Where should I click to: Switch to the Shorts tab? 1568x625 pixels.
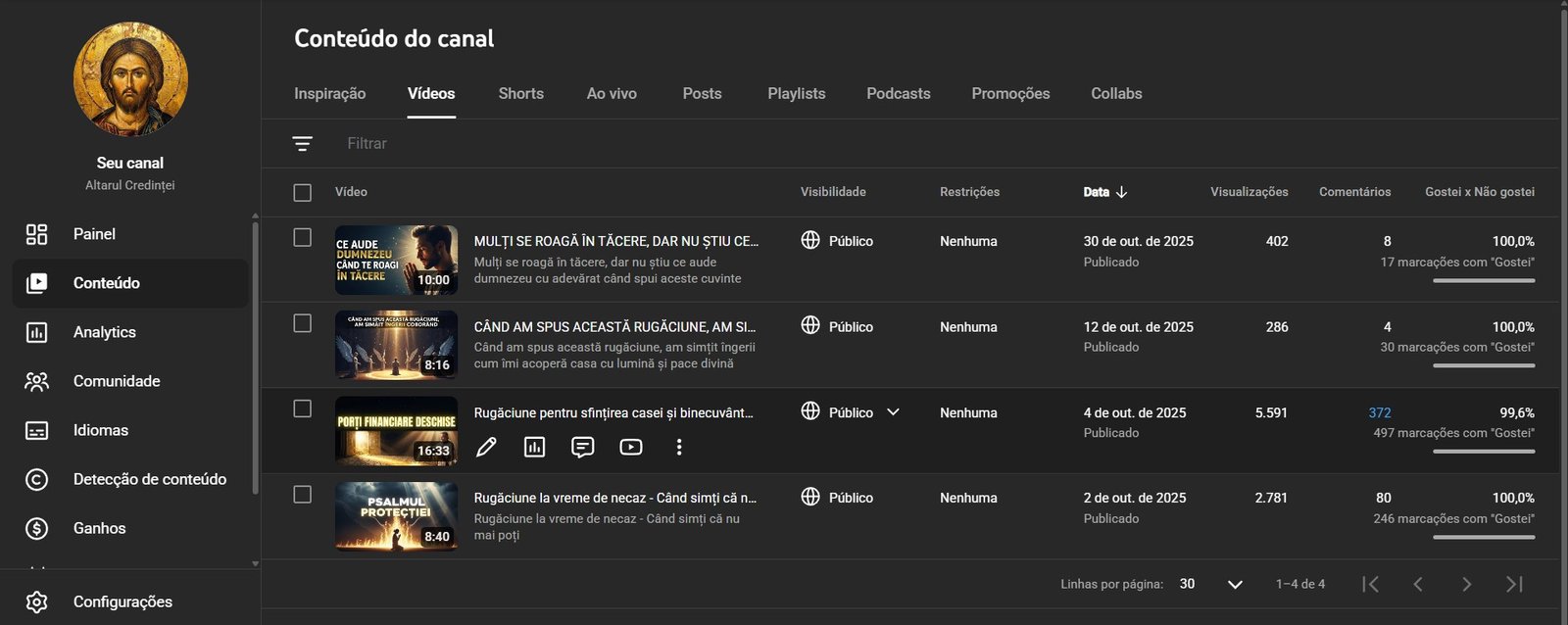click(520, 94)
